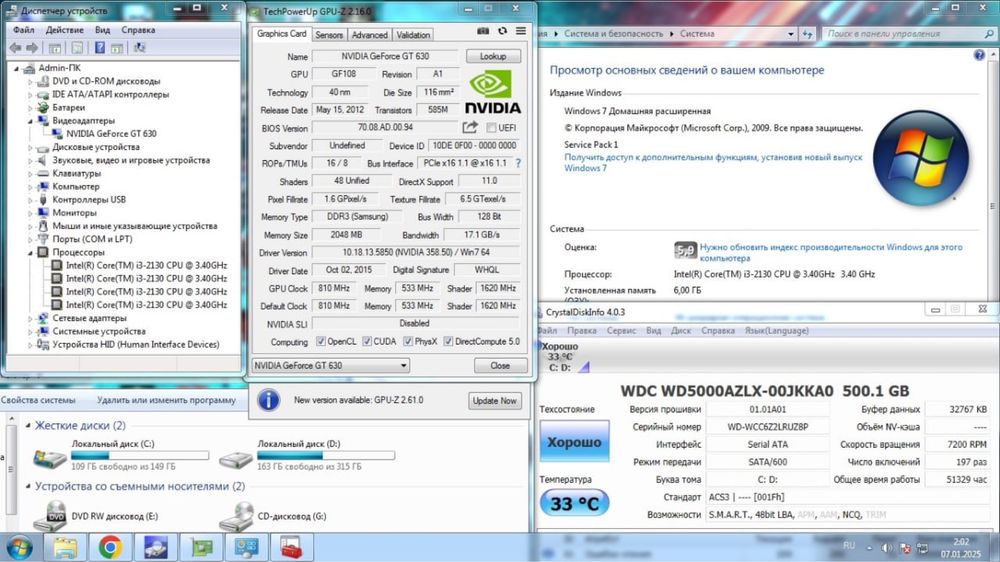Select NVIDIA GeForce GT 630 in device tree
The height and width of the screenshot is (562, 1000).
tap(111, 134)
